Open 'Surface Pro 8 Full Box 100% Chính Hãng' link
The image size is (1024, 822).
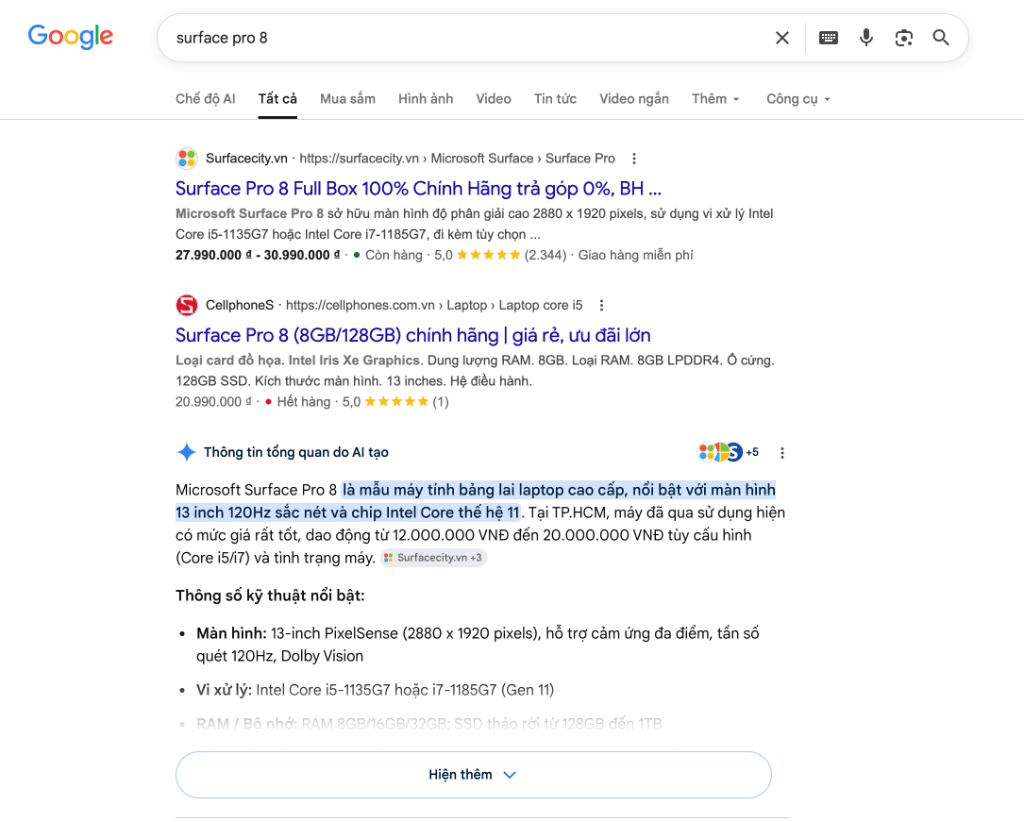pyautogui.click(x=418, y=189)
